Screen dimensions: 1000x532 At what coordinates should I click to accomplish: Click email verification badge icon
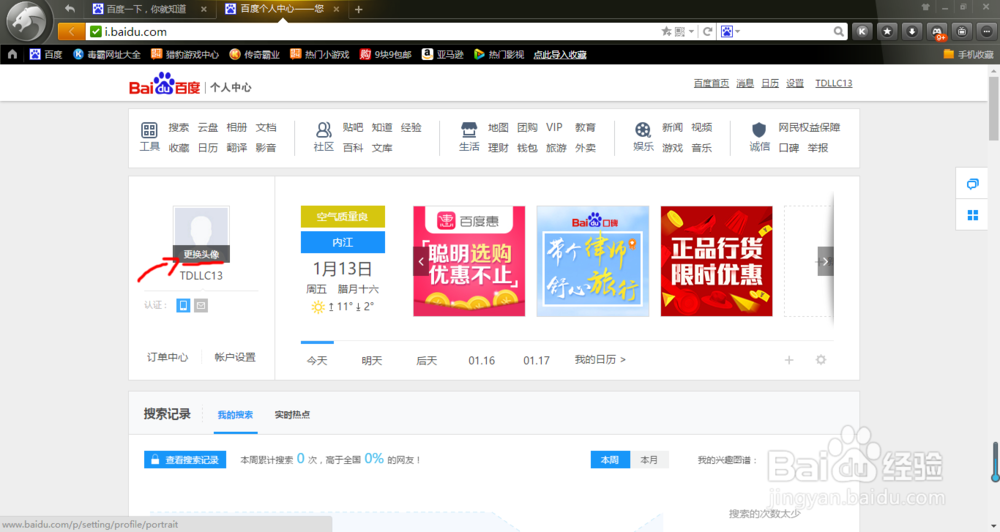[201, 306]
